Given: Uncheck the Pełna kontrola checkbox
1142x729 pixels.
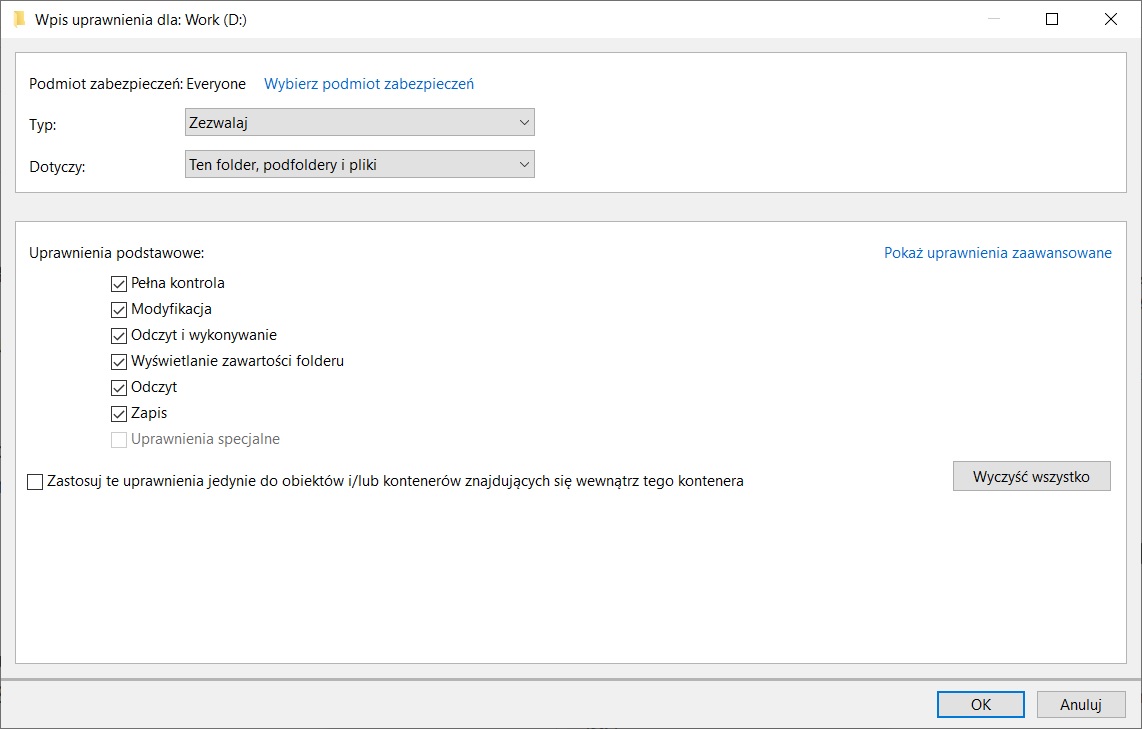Looking at the screenshot, I should [x=119, y=284].
